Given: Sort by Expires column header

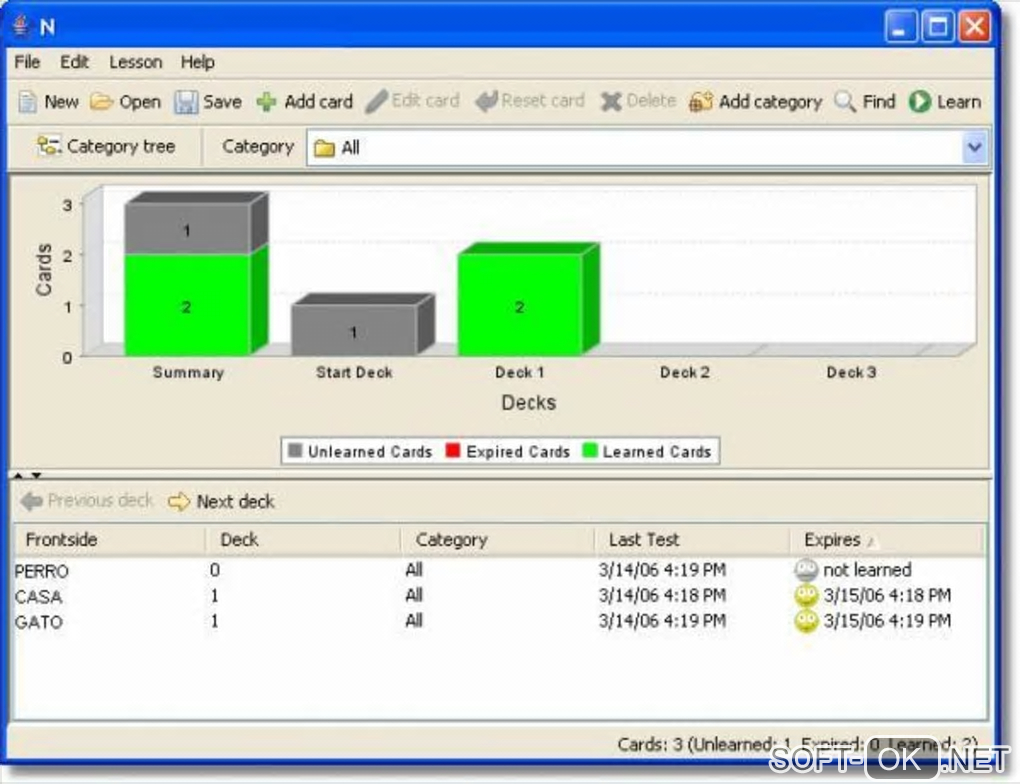Looking at the screenshot, I should 887,539.
